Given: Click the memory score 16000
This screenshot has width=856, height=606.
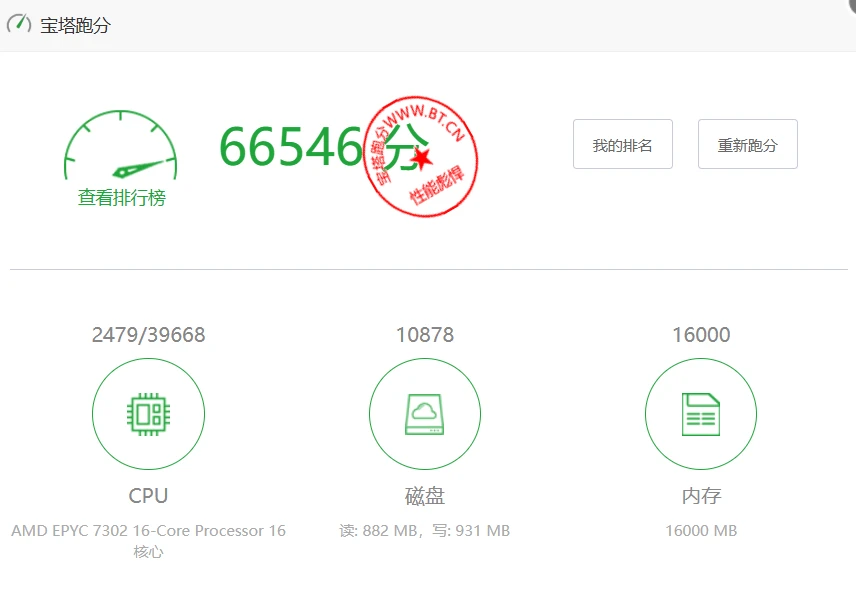Looking at the screenshot, I should 701,335.
